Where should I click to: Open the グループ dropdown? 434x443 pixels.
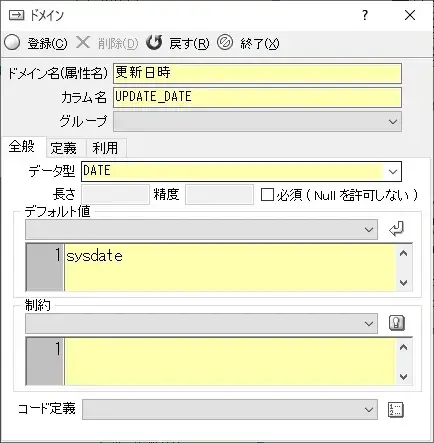click(x=257, y=122)
